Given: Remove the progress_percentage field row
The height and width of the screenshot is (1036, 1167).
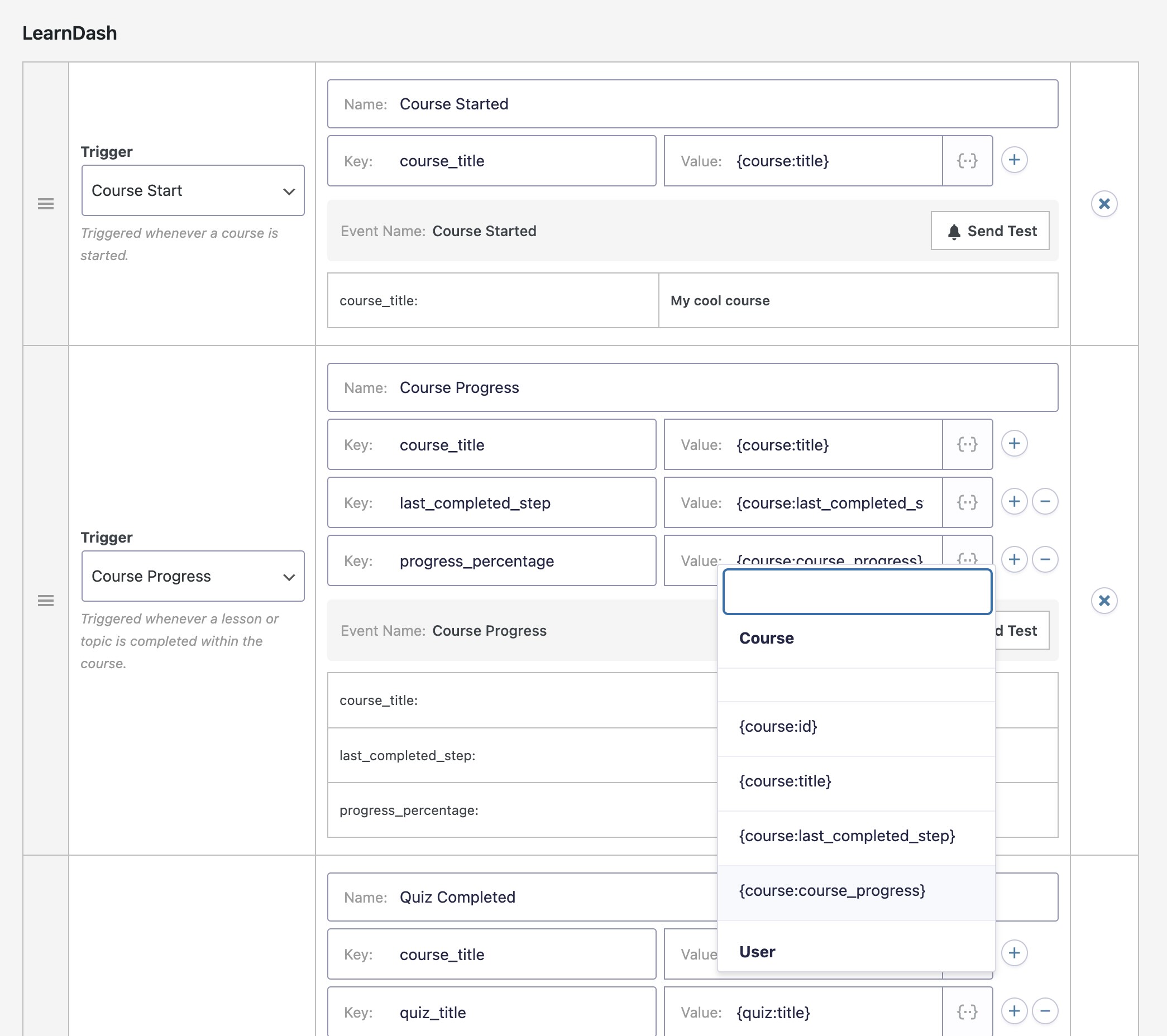Looking at the screenshot, I should [1045, 560].
